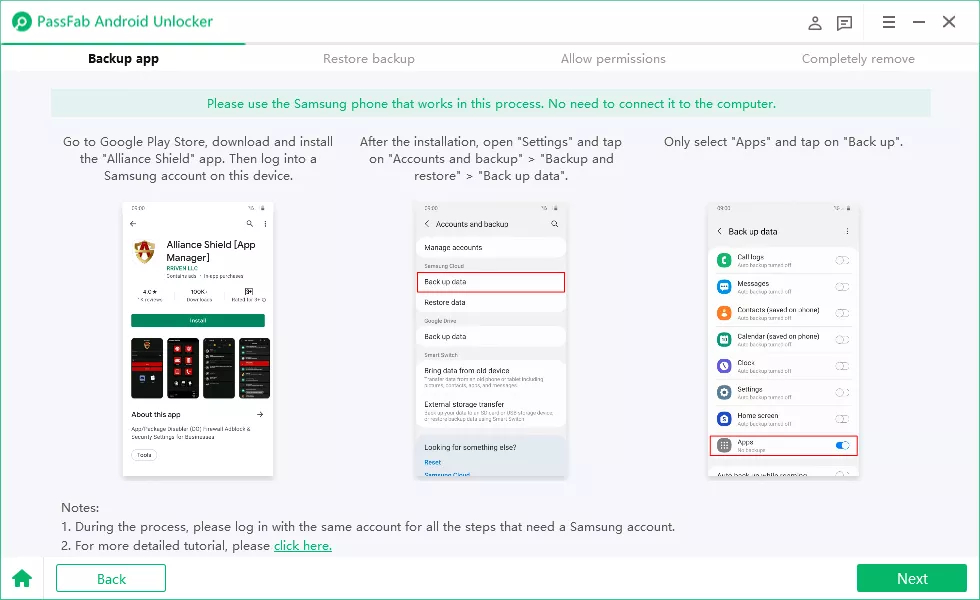
Task: Open three-dot menu on Back up data screen
Action: click(x=848, y=229)
